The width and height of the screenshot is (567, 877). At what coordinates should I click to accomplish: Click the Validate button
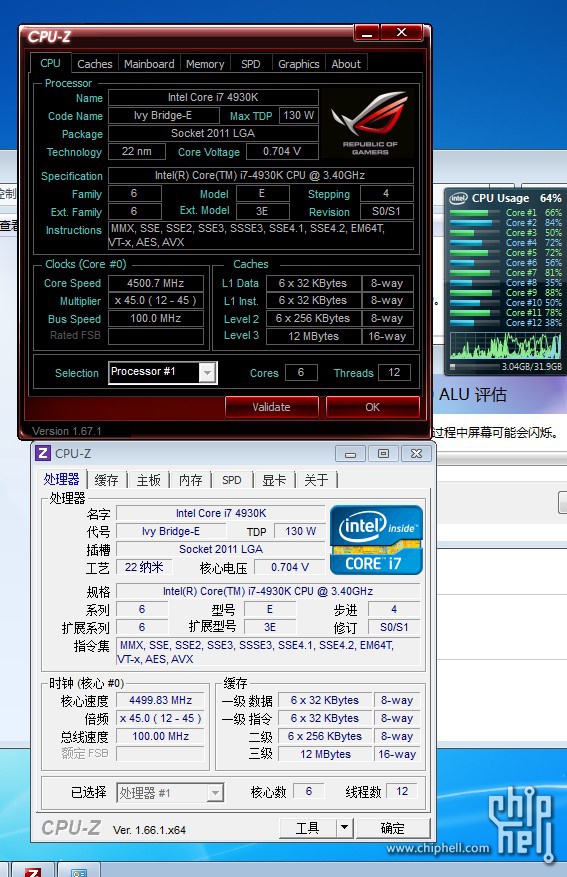click(x=271, y=407)
